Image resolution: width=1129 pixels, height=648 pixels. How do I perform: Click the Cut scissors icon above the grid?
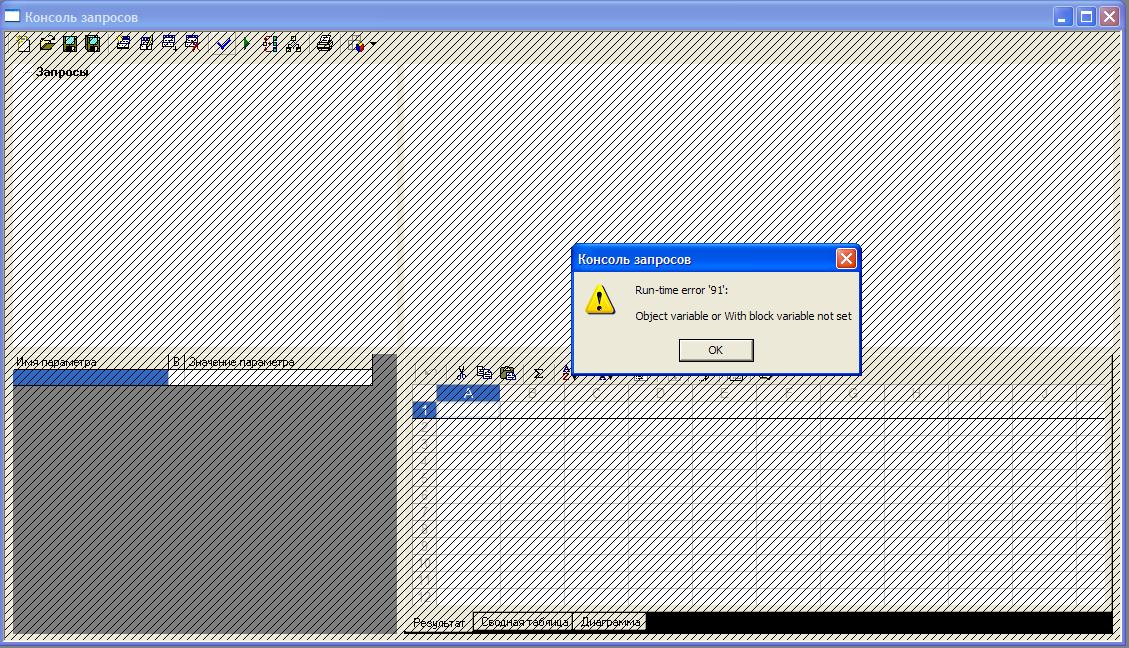click(x=461, y=373)
